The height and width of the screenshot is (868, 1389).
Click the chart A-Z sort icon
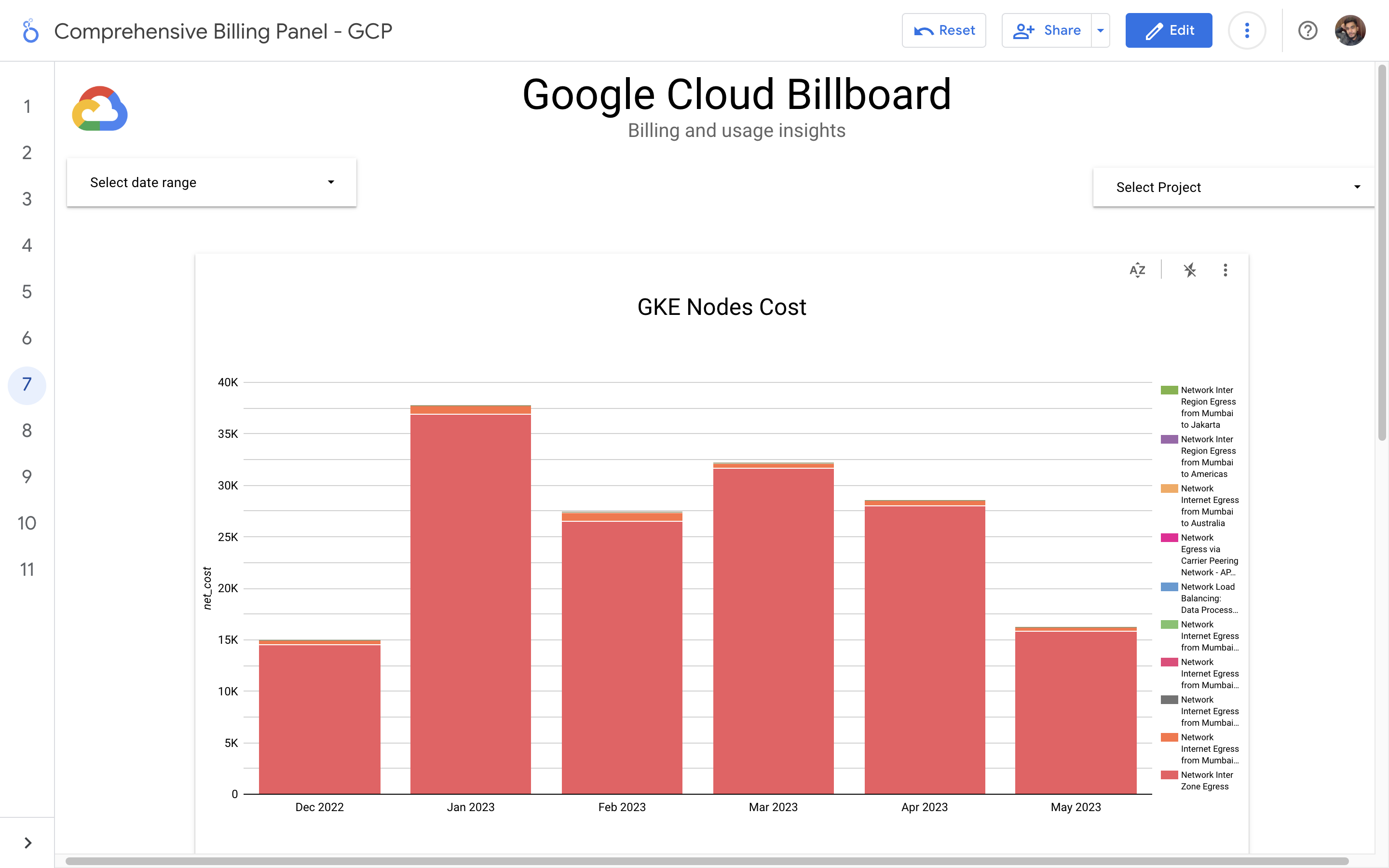pos(1137,271)
